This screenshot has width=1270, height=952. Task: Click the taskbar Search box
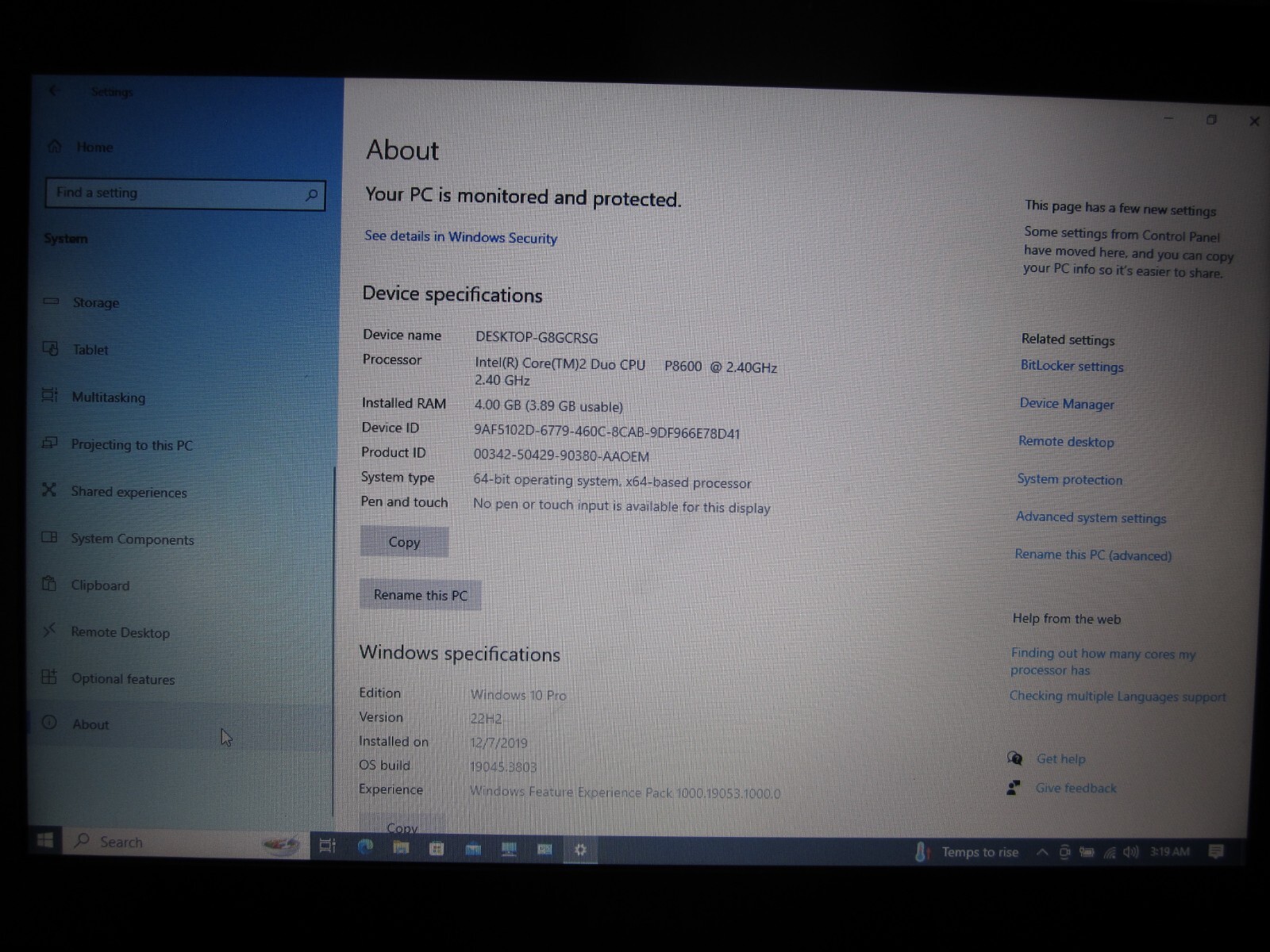point(187,843)
